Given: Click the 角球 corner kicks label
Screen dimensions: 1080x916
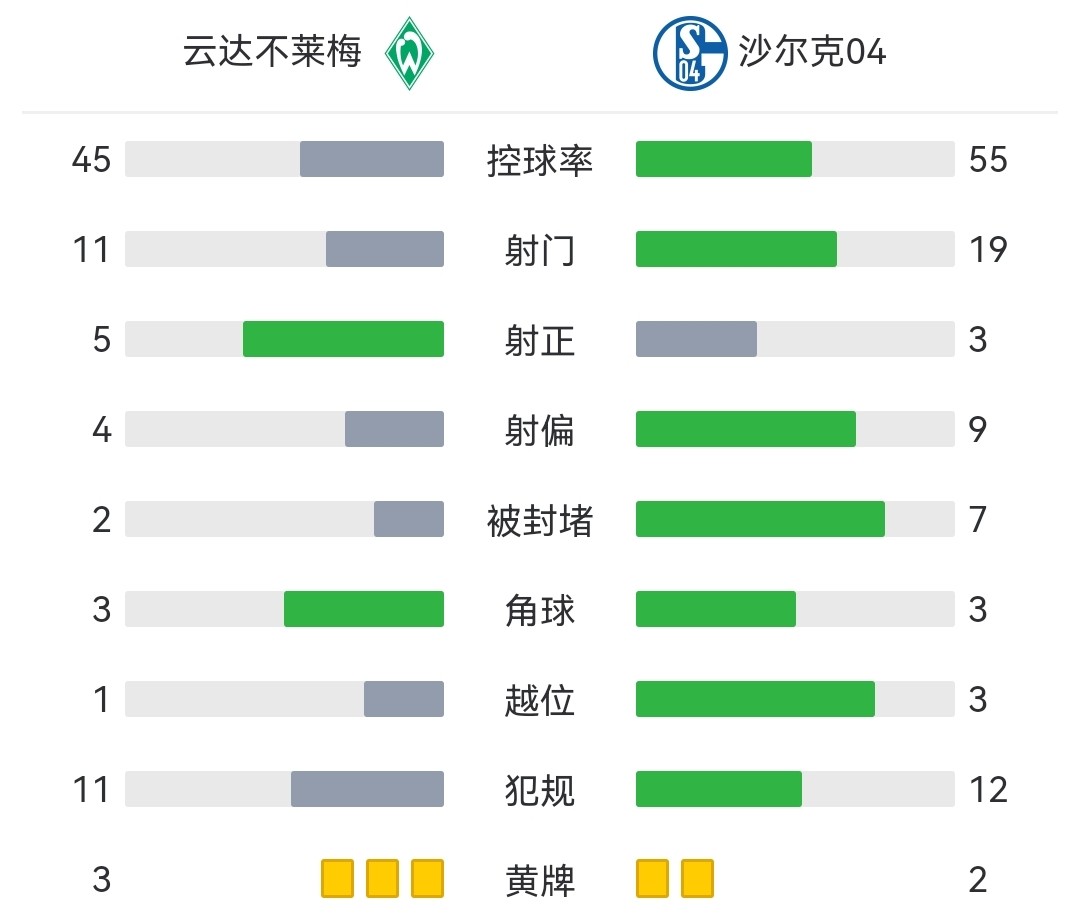Looking at the screenshot, I should pyautogui.click(x=540, y=610).
